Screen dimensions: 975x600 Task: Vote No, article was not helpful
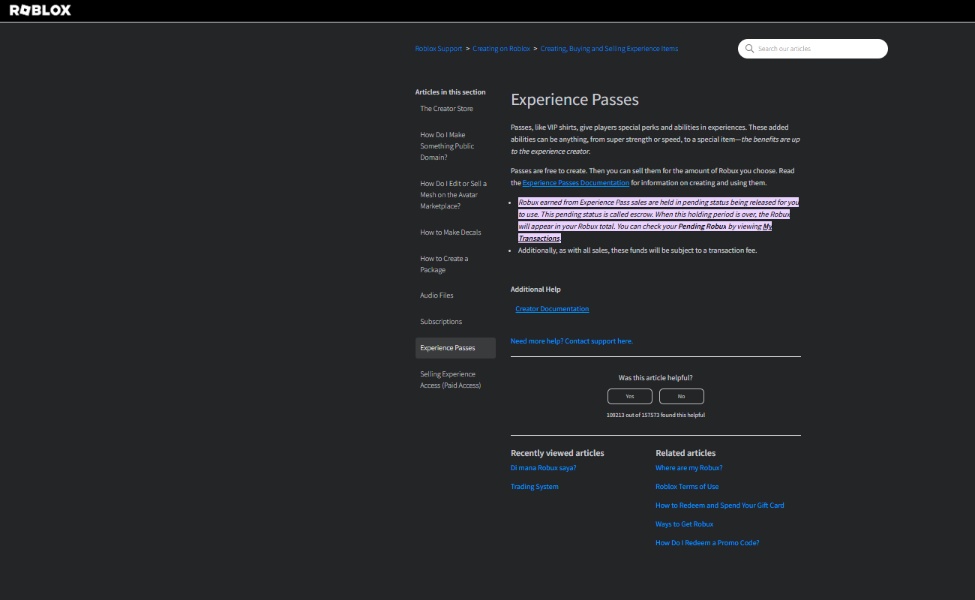coord(682,396)
